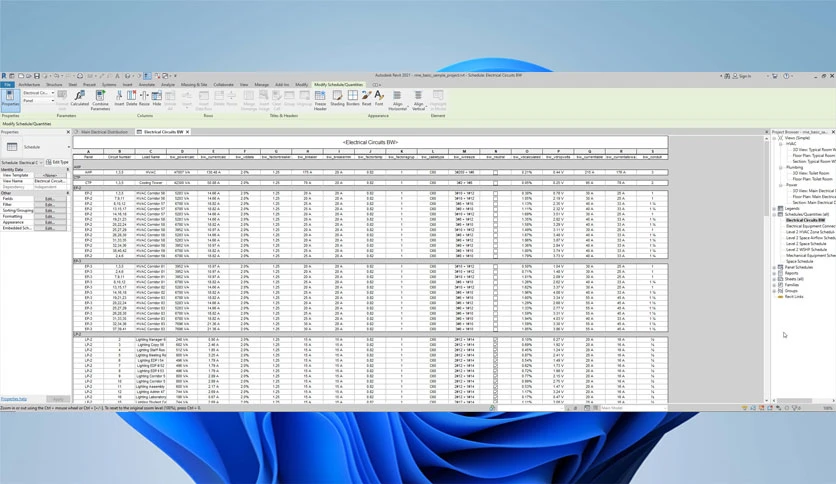Select Level 2 Space Schedule in Project Browser

click(806, 244)
